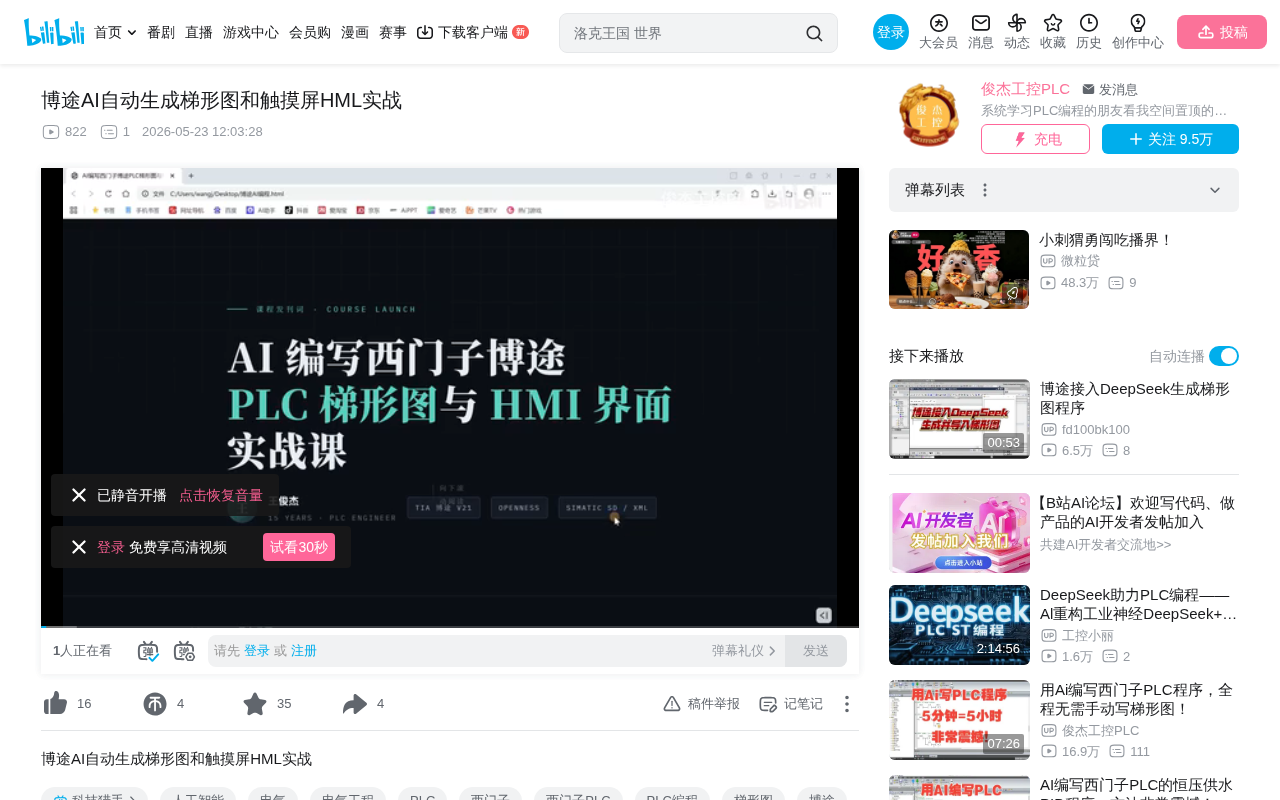This screenshot has width=1280, height=800.
Task: Open 记笔记 note-taking
Action: (x=791, y=704)
